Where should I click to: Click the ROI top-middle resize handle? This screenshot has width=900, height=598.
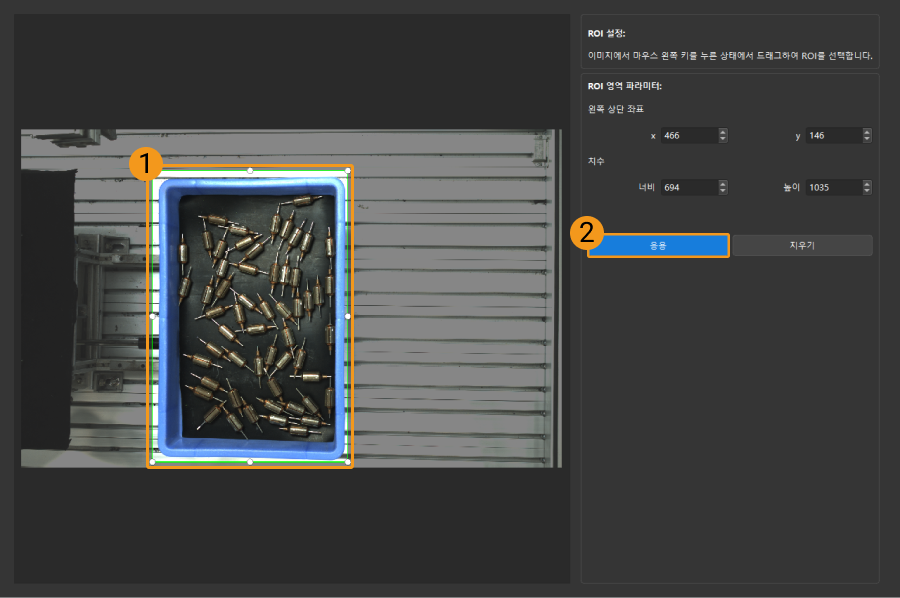[x=250, y=170]
